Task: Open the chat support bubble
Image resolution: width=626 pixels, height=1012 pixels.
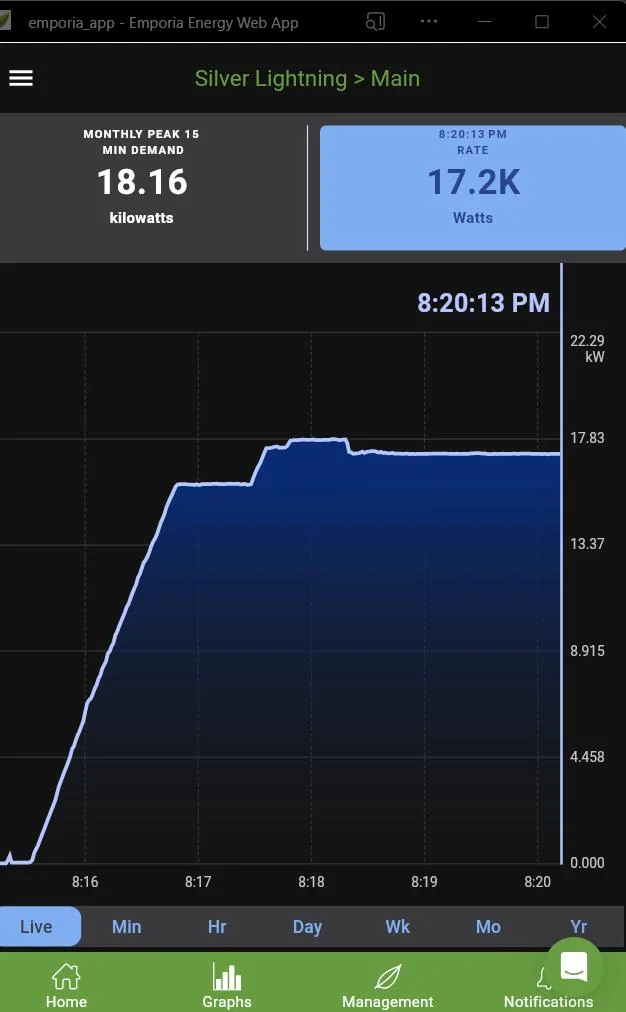Action: pos(574,966)
